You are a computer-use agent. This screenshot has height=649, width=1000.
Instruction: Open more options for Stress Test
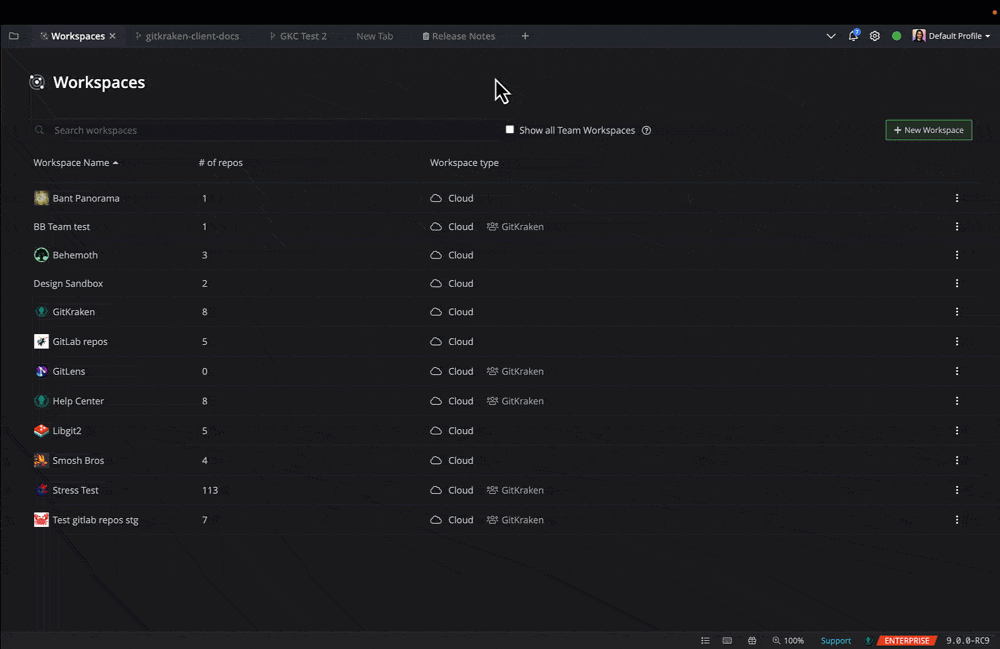point(957,490)
